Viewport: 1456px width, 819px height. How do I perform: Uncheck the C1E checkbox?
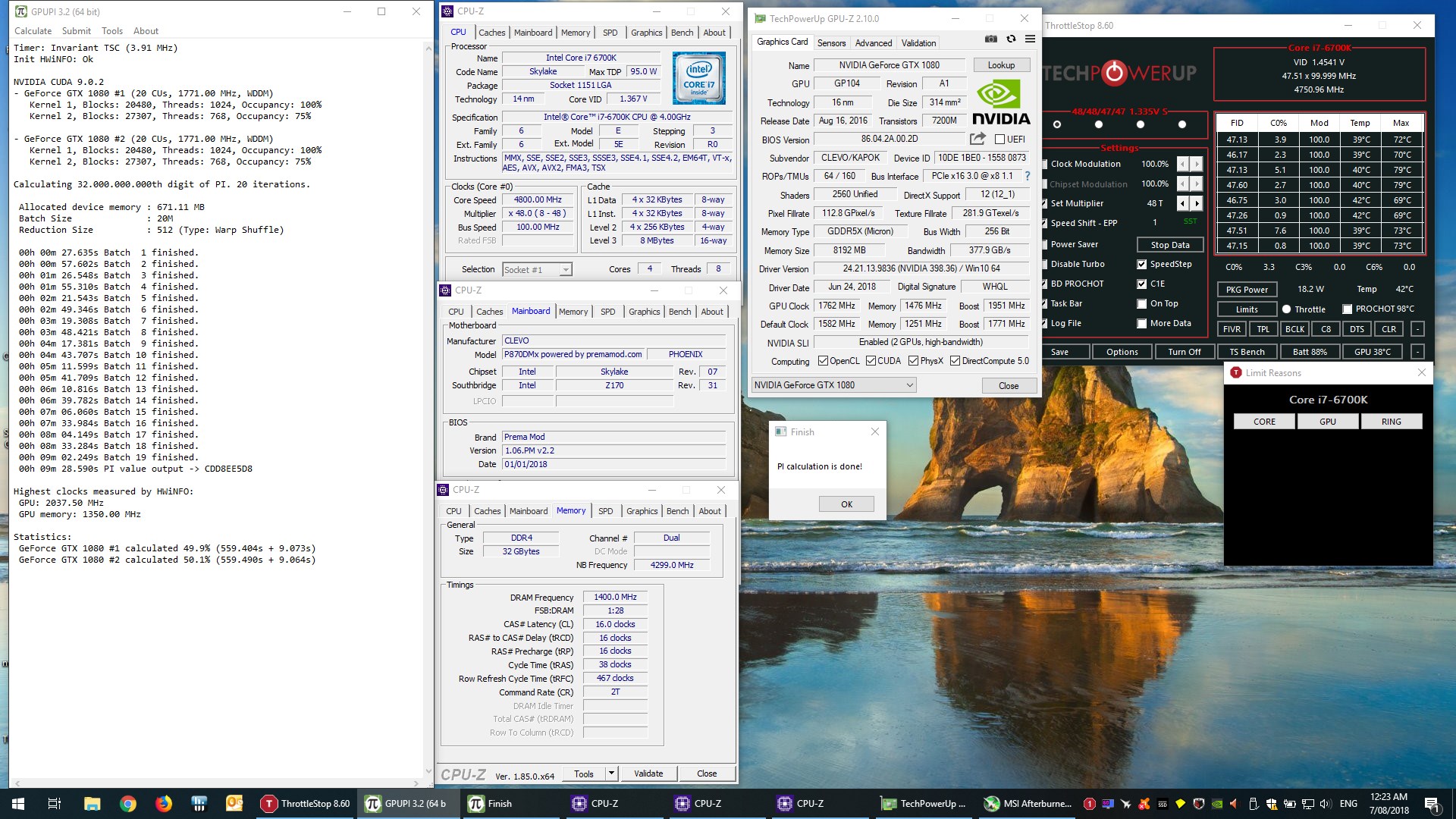click(1141, 284)
